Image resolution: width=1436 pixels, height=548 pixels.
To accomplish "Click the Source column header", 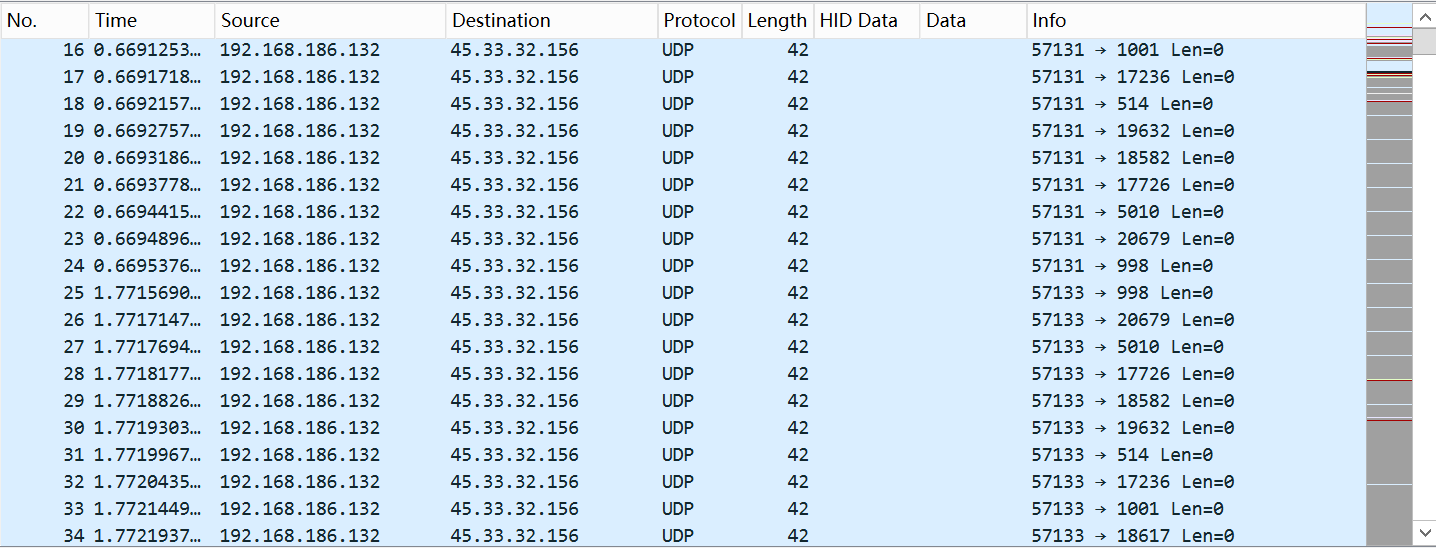I will coord(329,20).
